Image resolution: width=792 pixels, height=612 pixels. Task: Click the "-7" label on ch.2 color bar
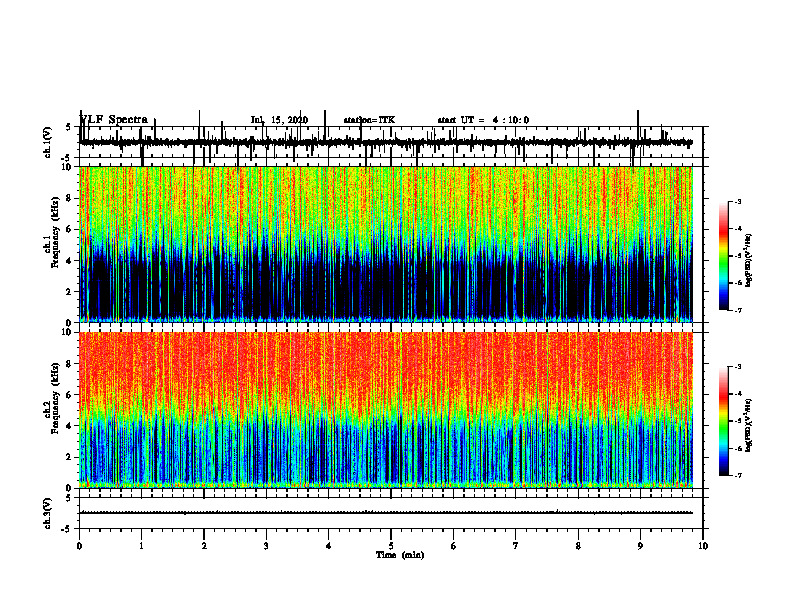click(x=737, y=475)
